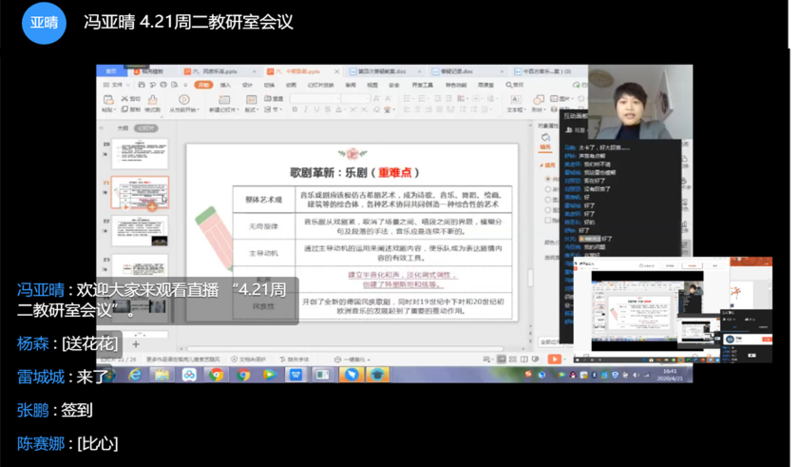The height and width of the screenshot is (467, 800).
Task: Click the orange slideshow play button
Action: tap(554, 359)
